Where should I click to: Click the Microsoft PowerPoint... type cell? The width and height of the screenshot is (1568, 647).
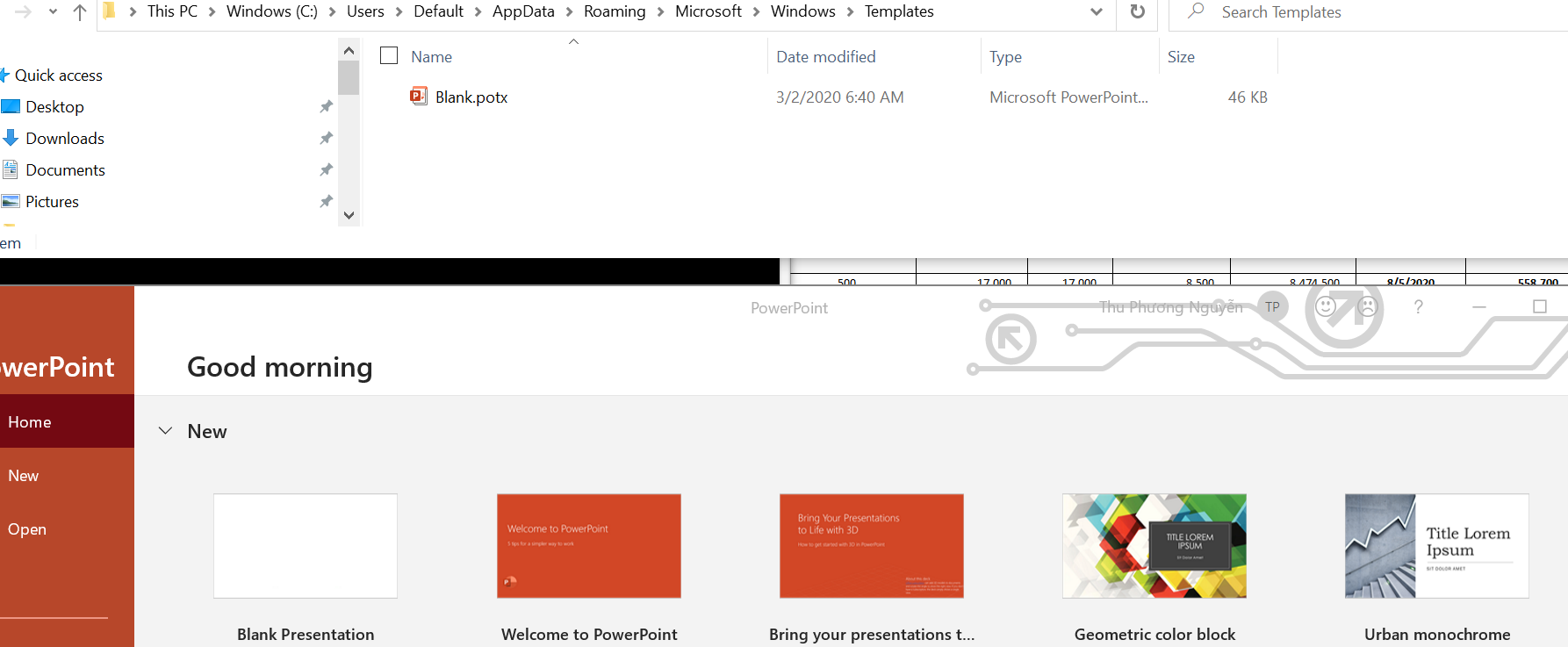point(1068,97)
